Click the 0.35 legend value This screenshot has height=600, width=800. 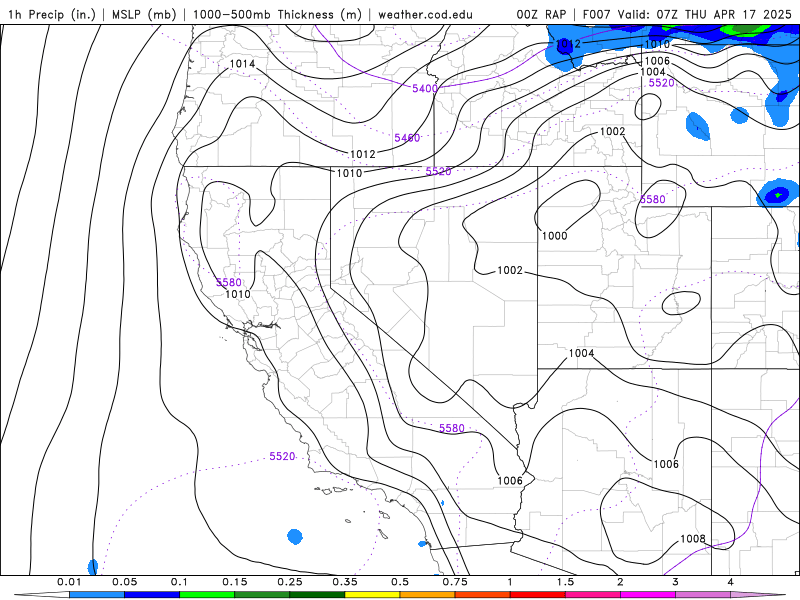point(345,582)
